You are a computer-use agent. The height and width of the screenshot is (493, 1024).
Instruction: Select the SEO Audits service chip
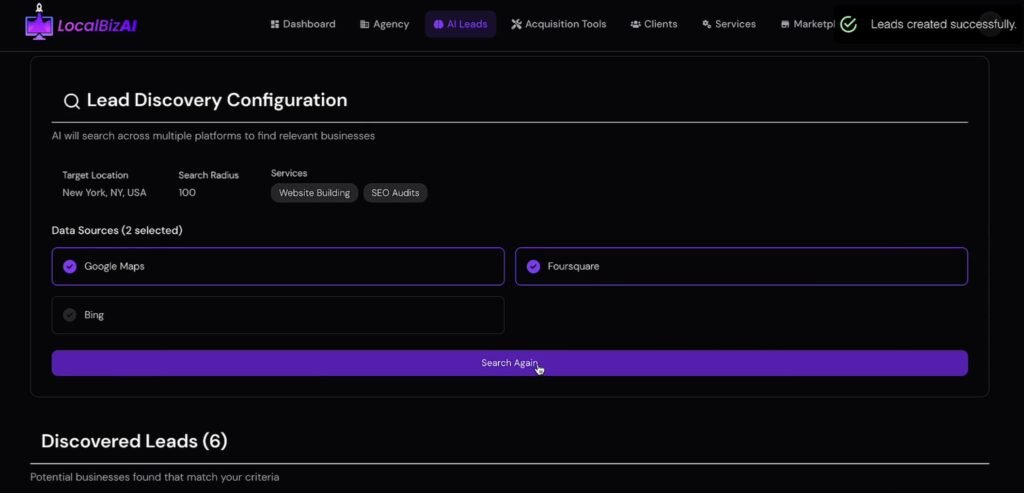tap(395, 193)
